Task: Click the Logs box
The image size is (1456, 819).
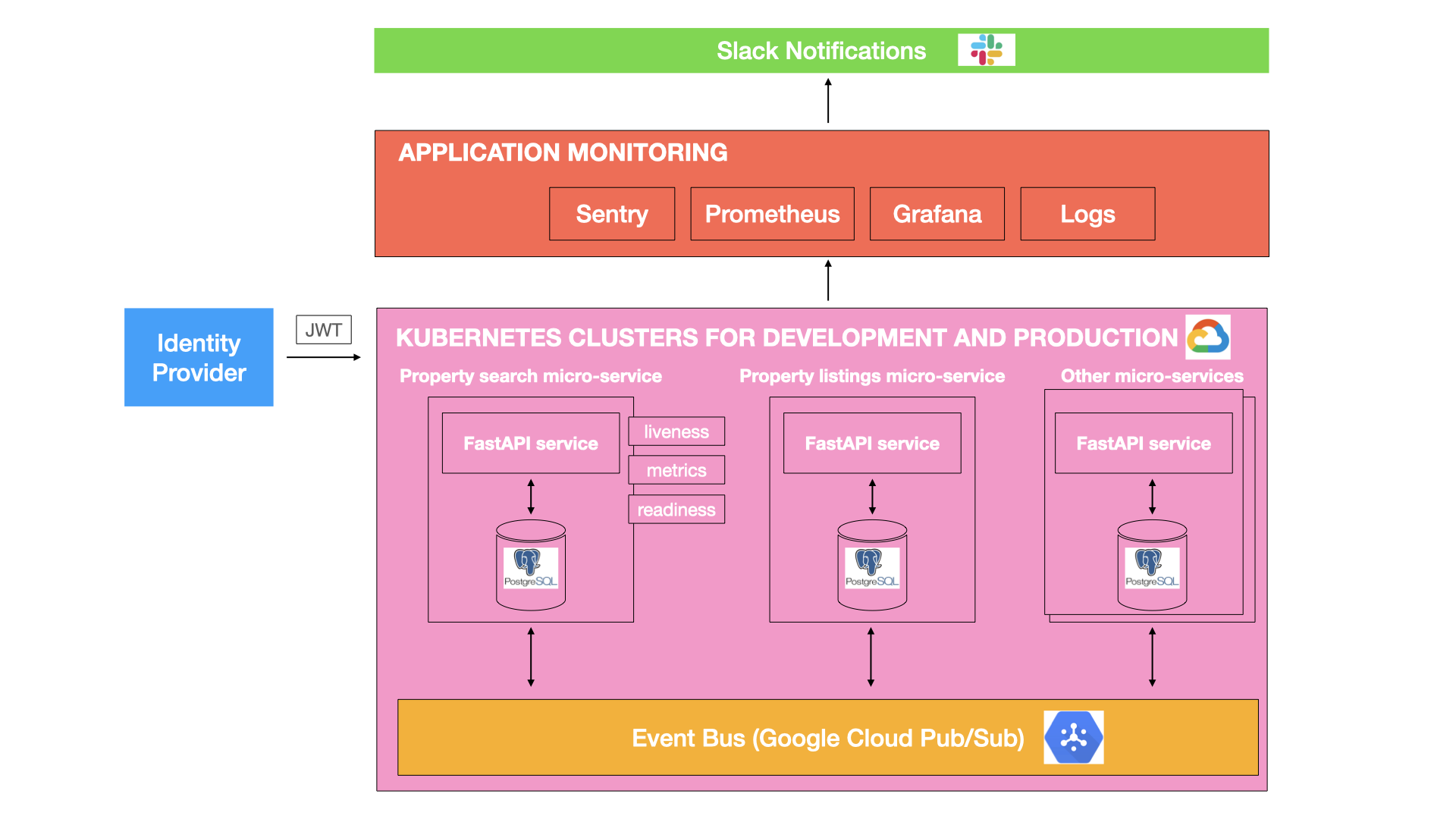Action: [x=1087, y=214]
